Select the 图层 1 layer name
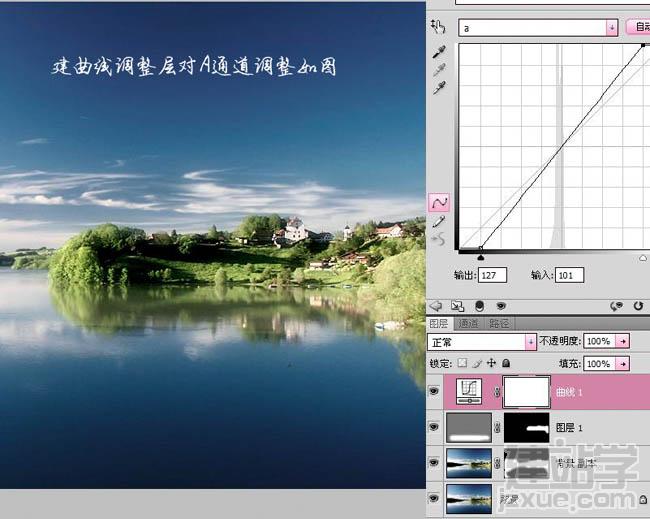This screenshot has height=519, width=650. click(x=569, y=428)
